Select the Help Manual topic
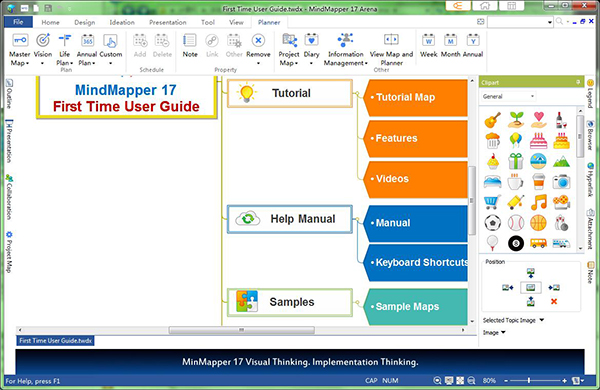Screen dimensions: 600x390 click(x=290, y=219)
